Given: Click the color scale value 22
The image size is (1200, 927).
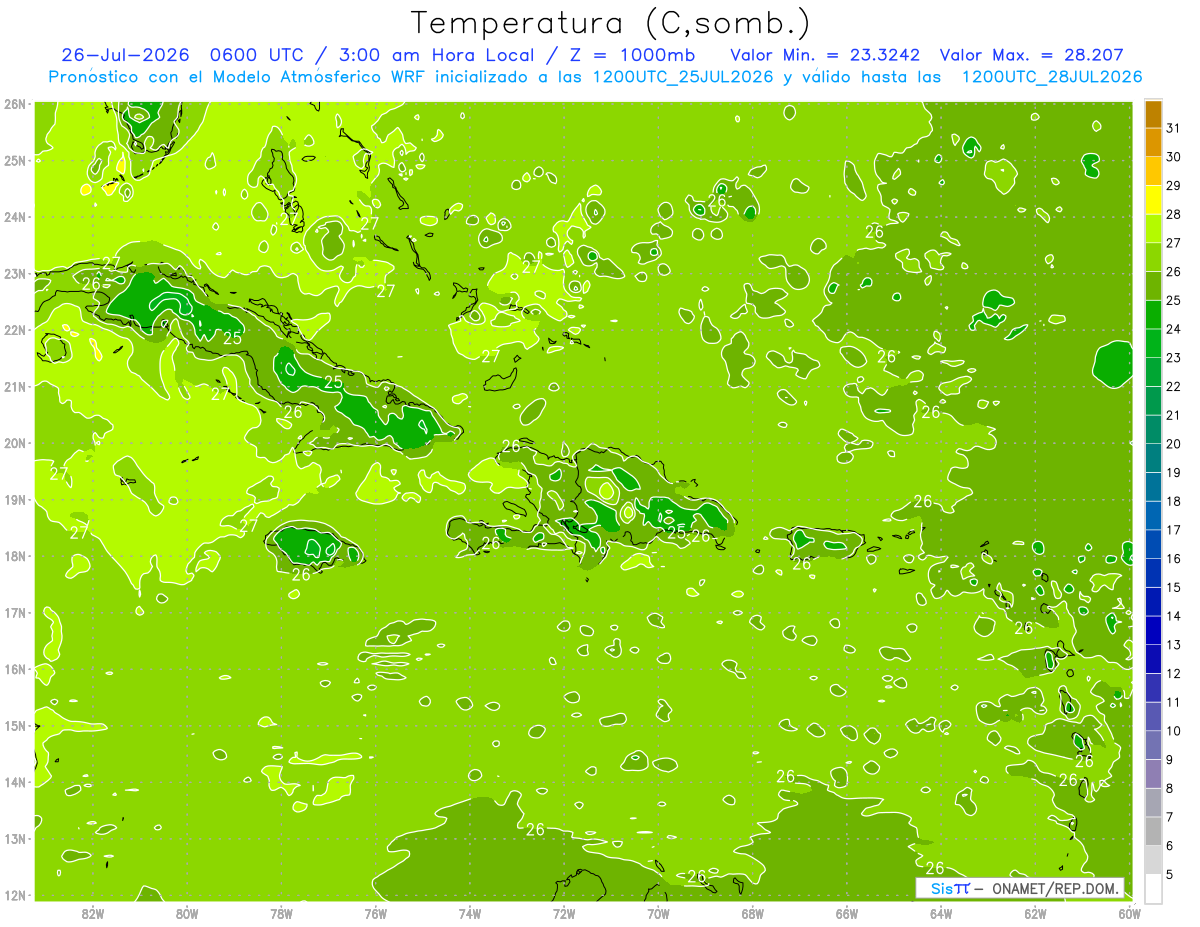Looking at the screenshot, I should point(1174,386).
